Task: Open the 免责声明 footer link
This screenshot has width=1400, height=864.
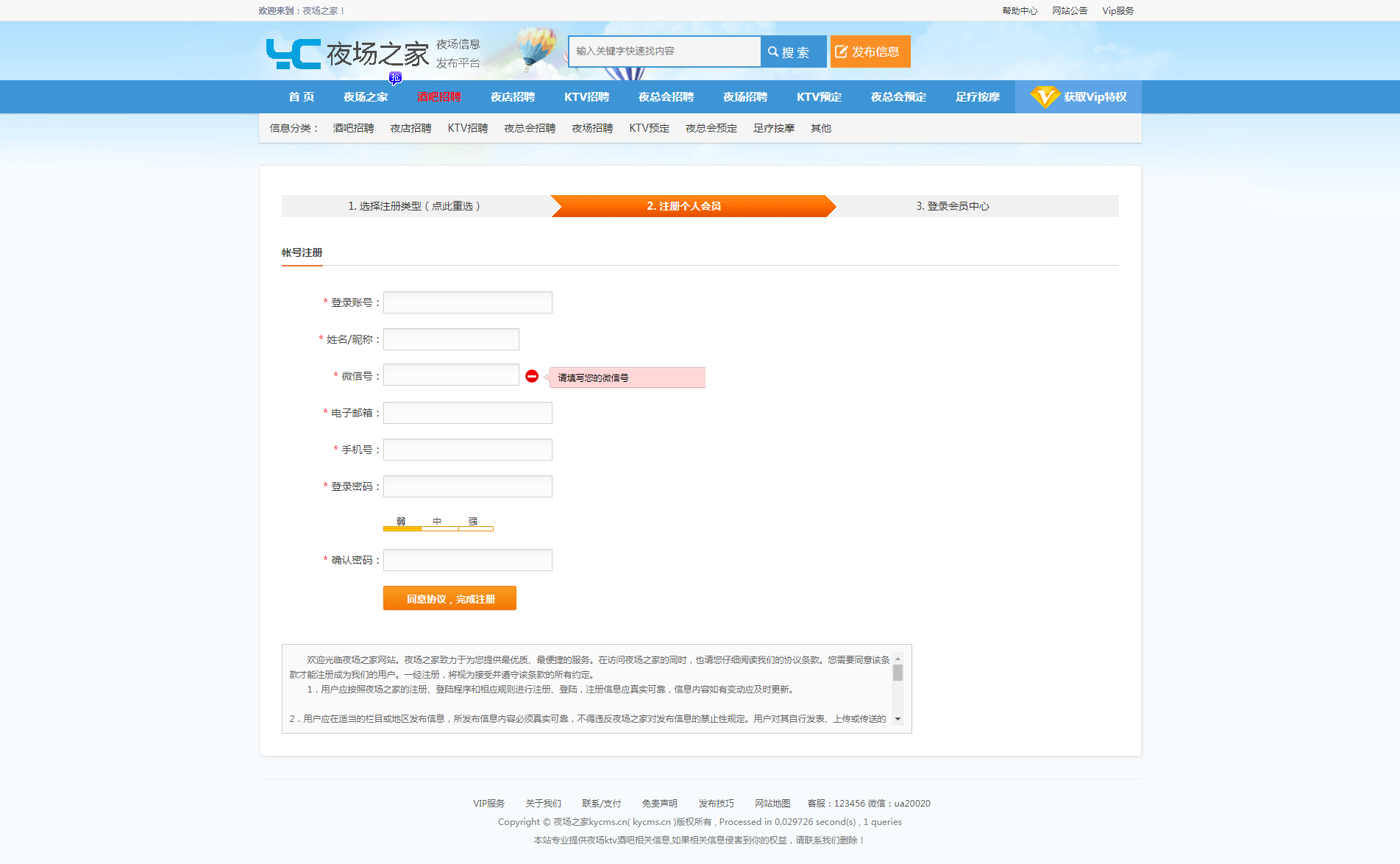Action: pos(659,803)
